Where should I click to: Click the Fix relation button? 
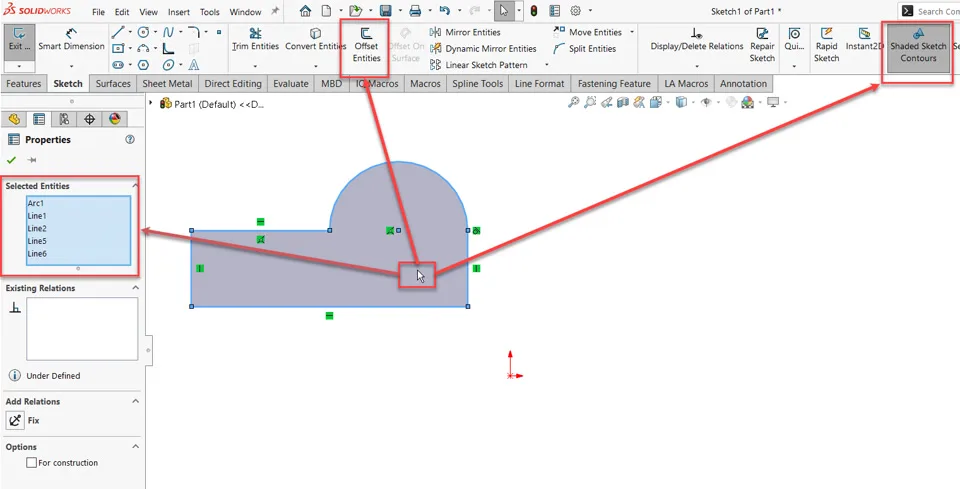[16, 421]
